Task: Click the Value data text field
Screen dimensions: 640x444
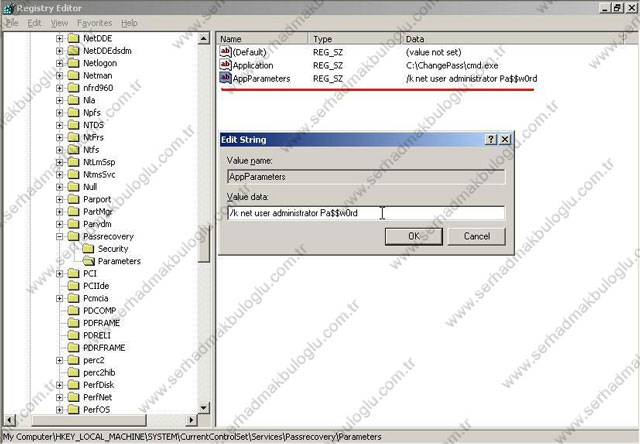Action: point(365,213)
